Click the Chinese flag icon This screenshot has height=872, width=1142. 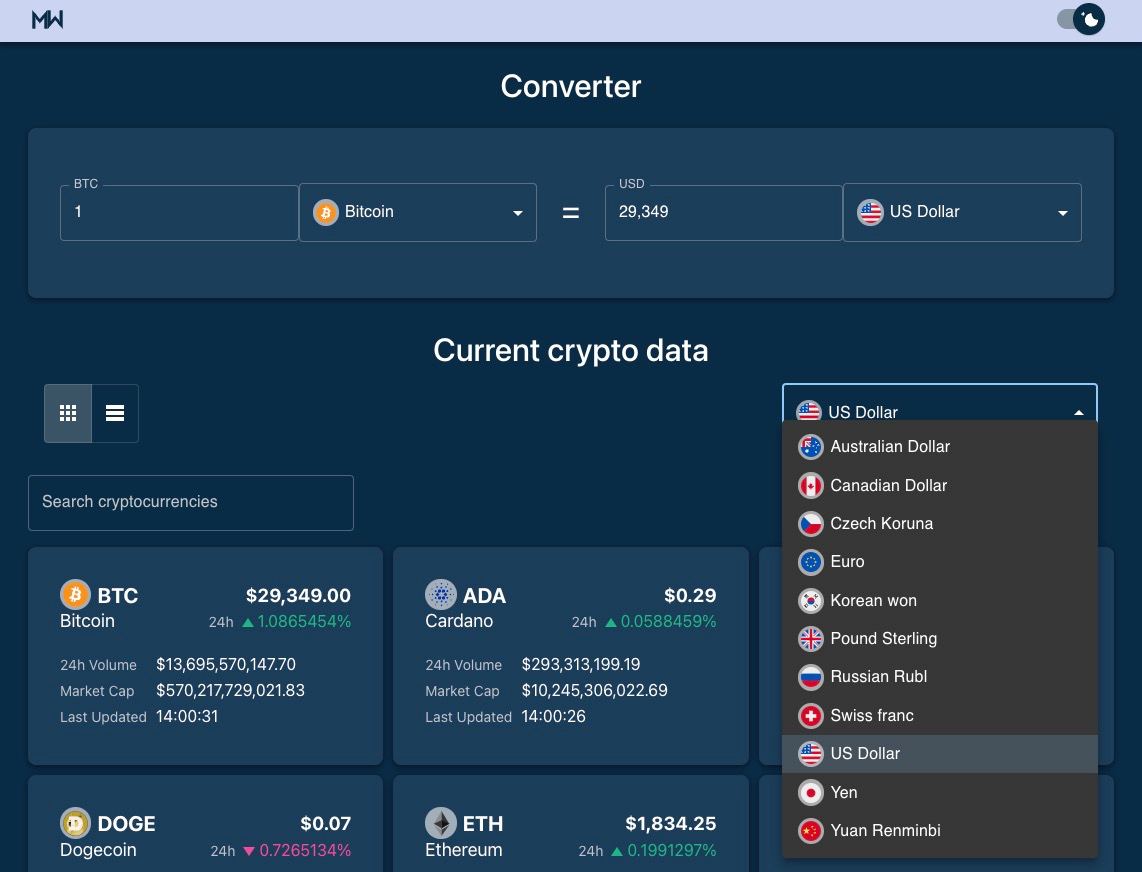811,830
